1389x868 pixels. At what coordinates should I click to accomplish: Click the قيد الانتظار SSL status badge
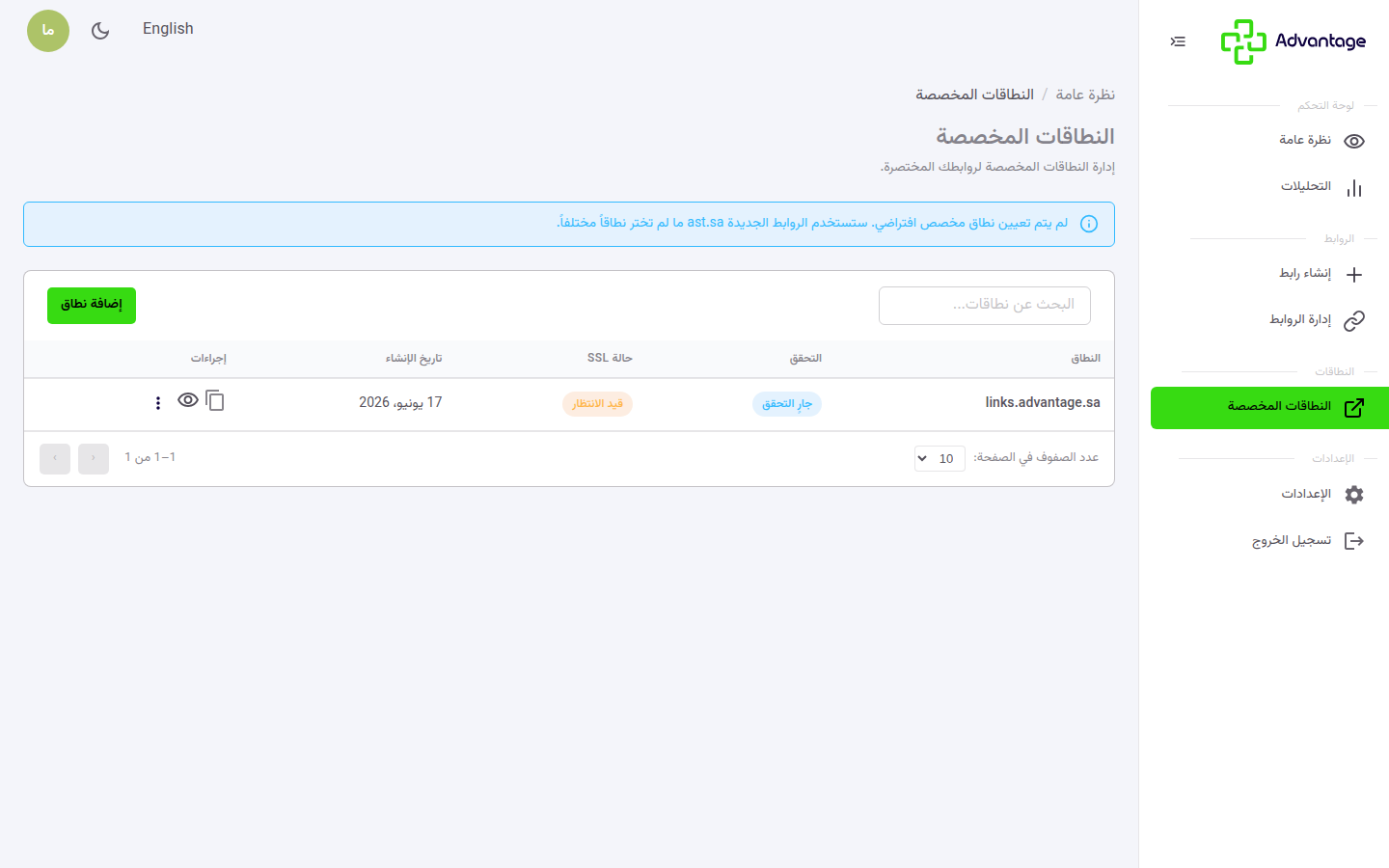click(597, 404)
